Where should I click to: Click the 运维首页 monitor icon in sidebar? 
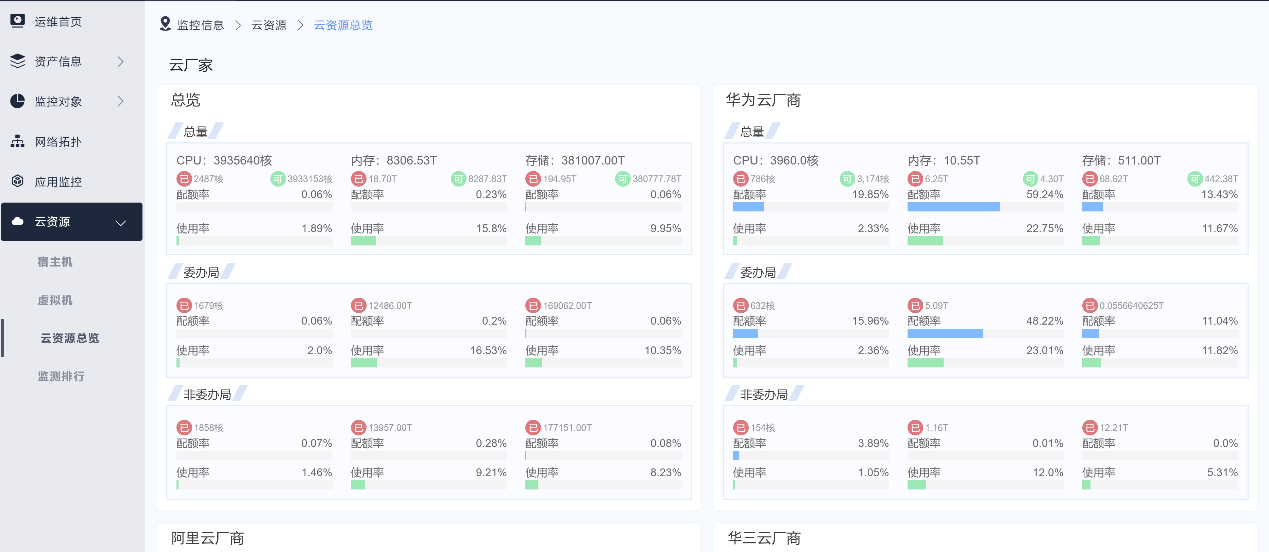pos(17,21)
